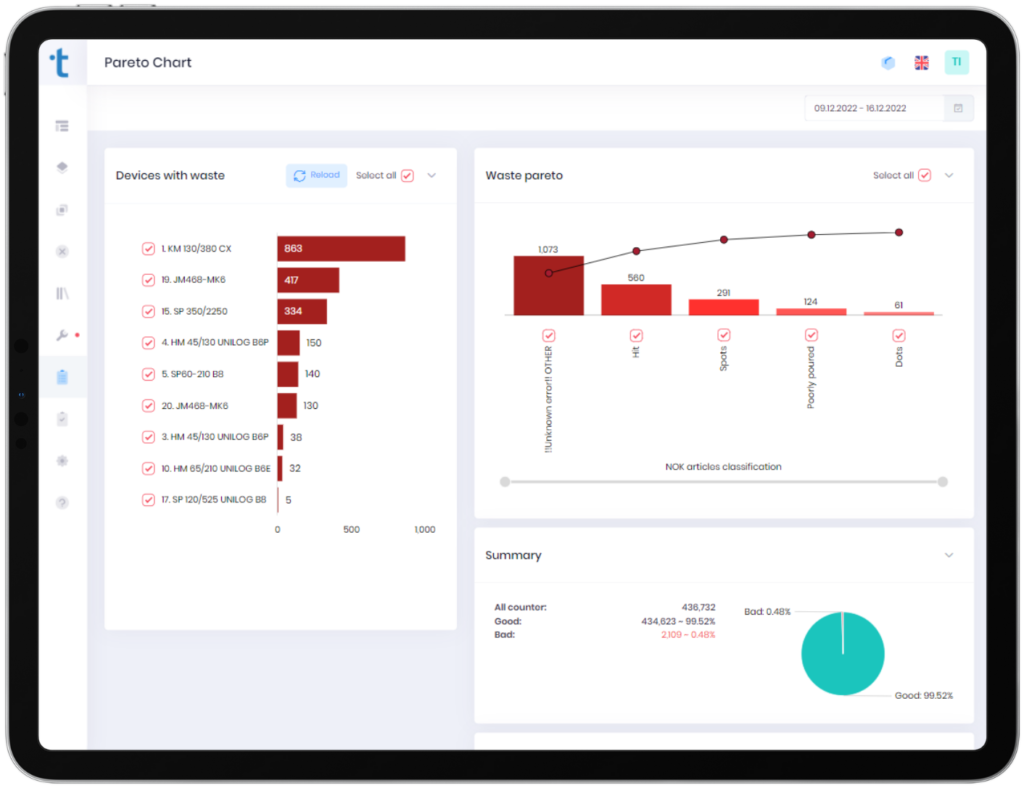
Task: Open the question mark help icon
Action: pyautogui.click(x=62, y=502)
